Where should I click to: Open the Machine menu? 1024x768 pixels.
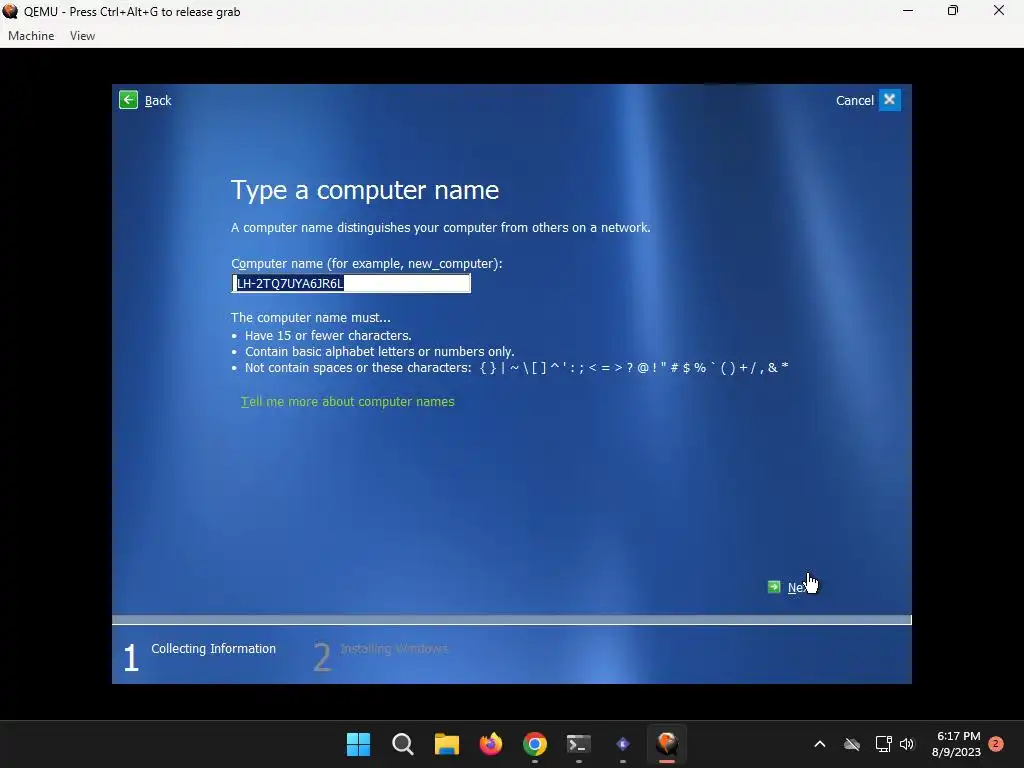pyautogui.click(x=31, y=36)
